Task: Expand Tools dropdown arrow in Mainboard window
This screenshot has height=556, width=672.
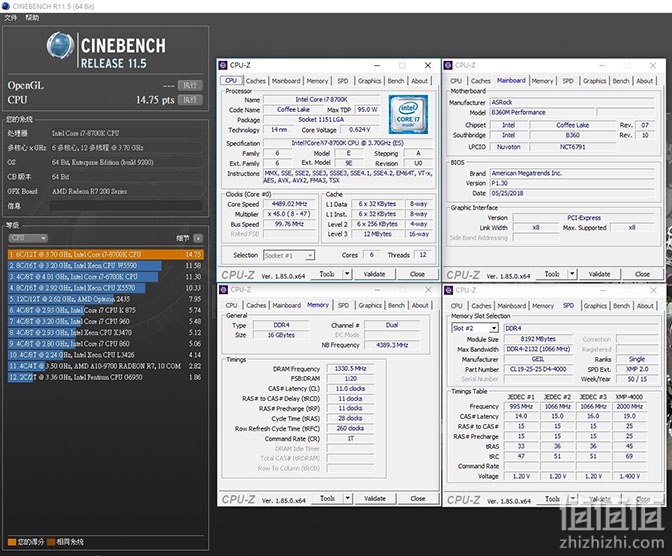Action: point(572,274)
